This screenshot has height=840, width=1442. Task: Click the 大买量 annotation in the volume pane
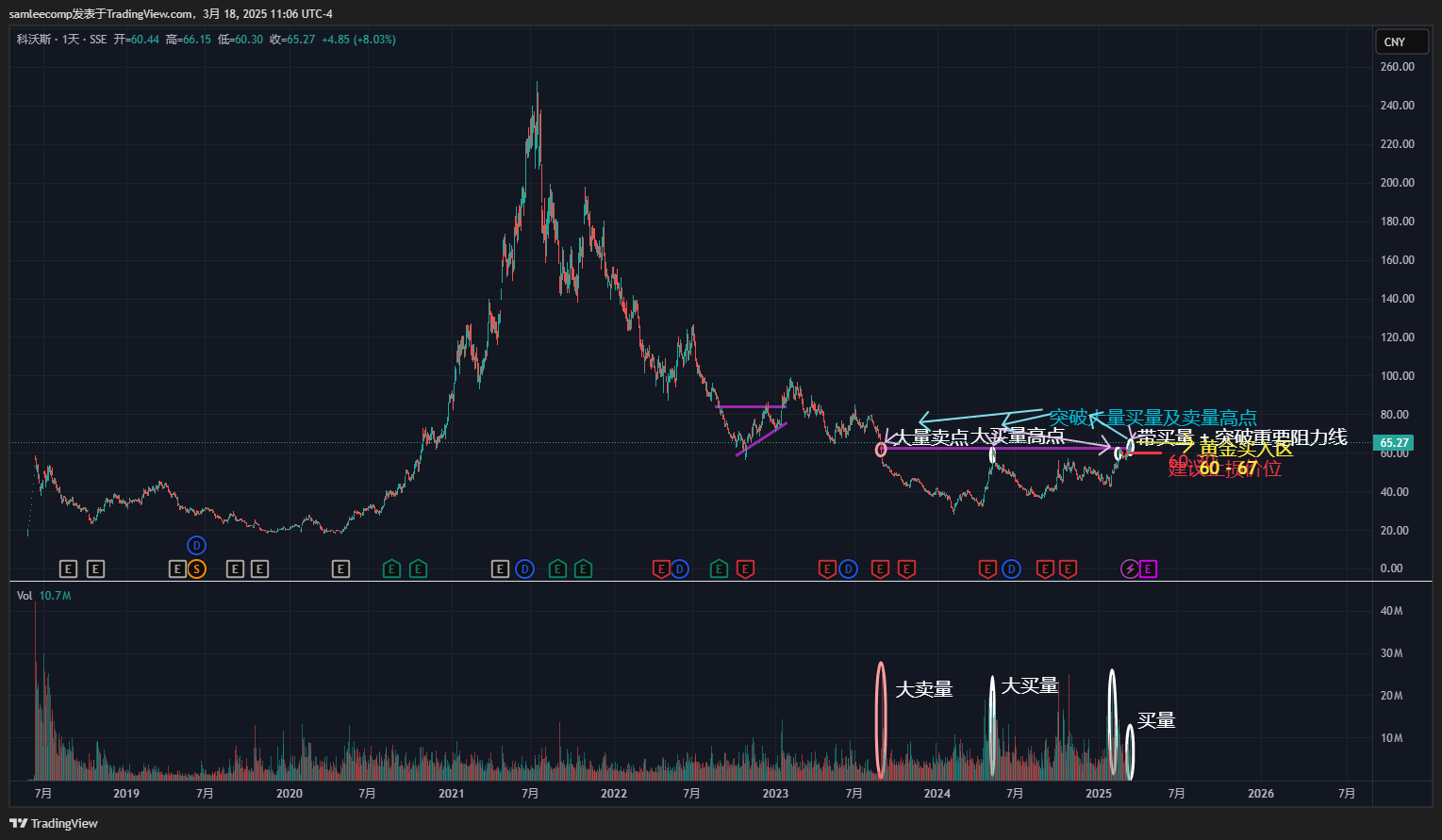click(x=1030, y=685)
